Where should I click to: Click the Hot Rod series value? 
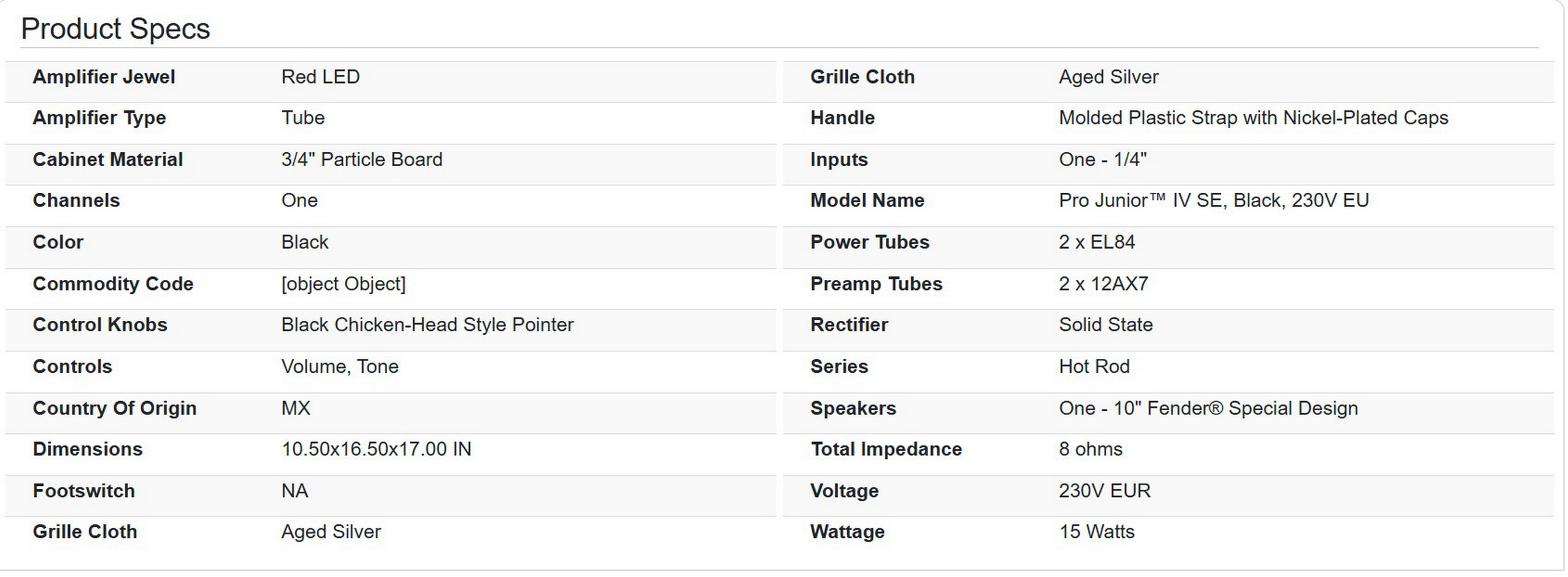pyautogui.click(x=1094, y=366)
